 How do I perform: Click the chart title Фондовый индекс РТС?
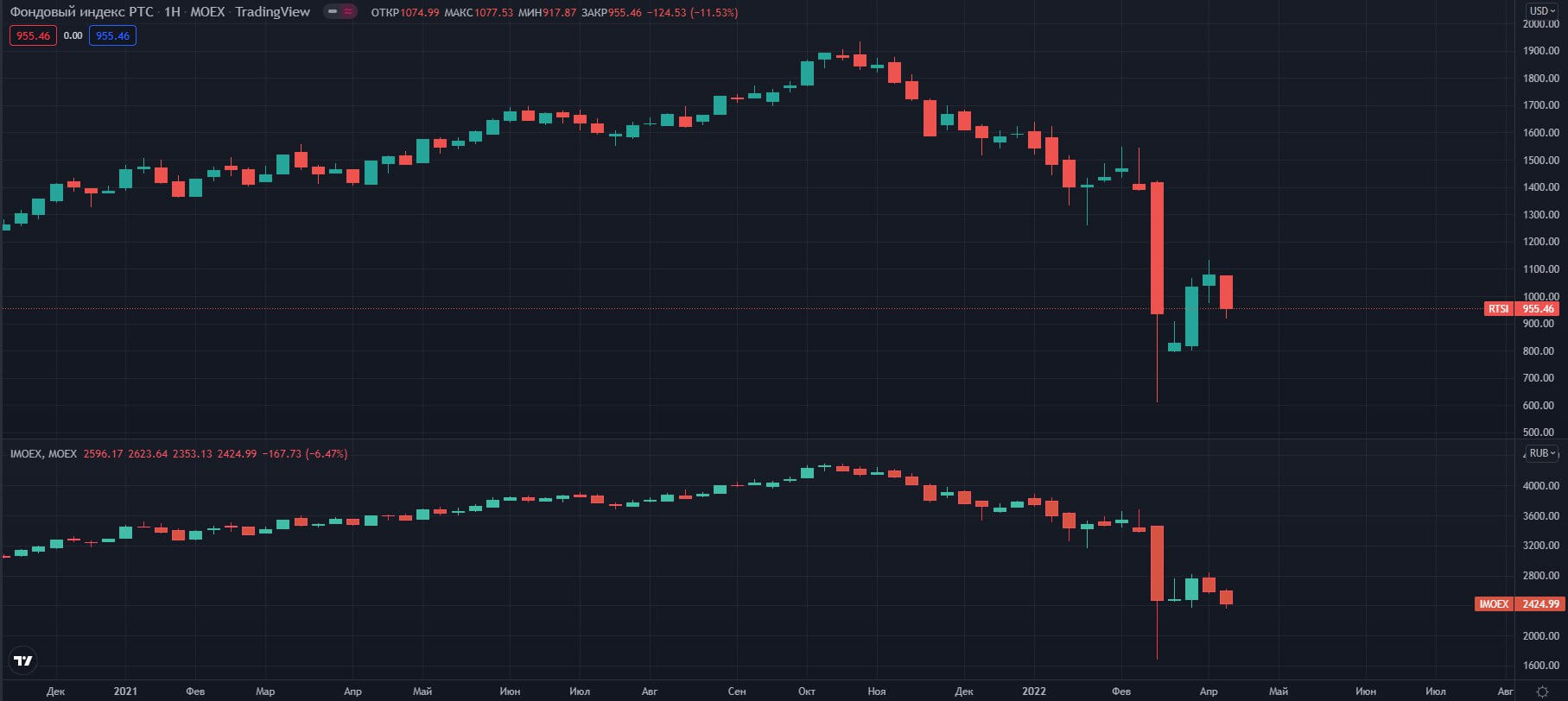coord(81,12)
